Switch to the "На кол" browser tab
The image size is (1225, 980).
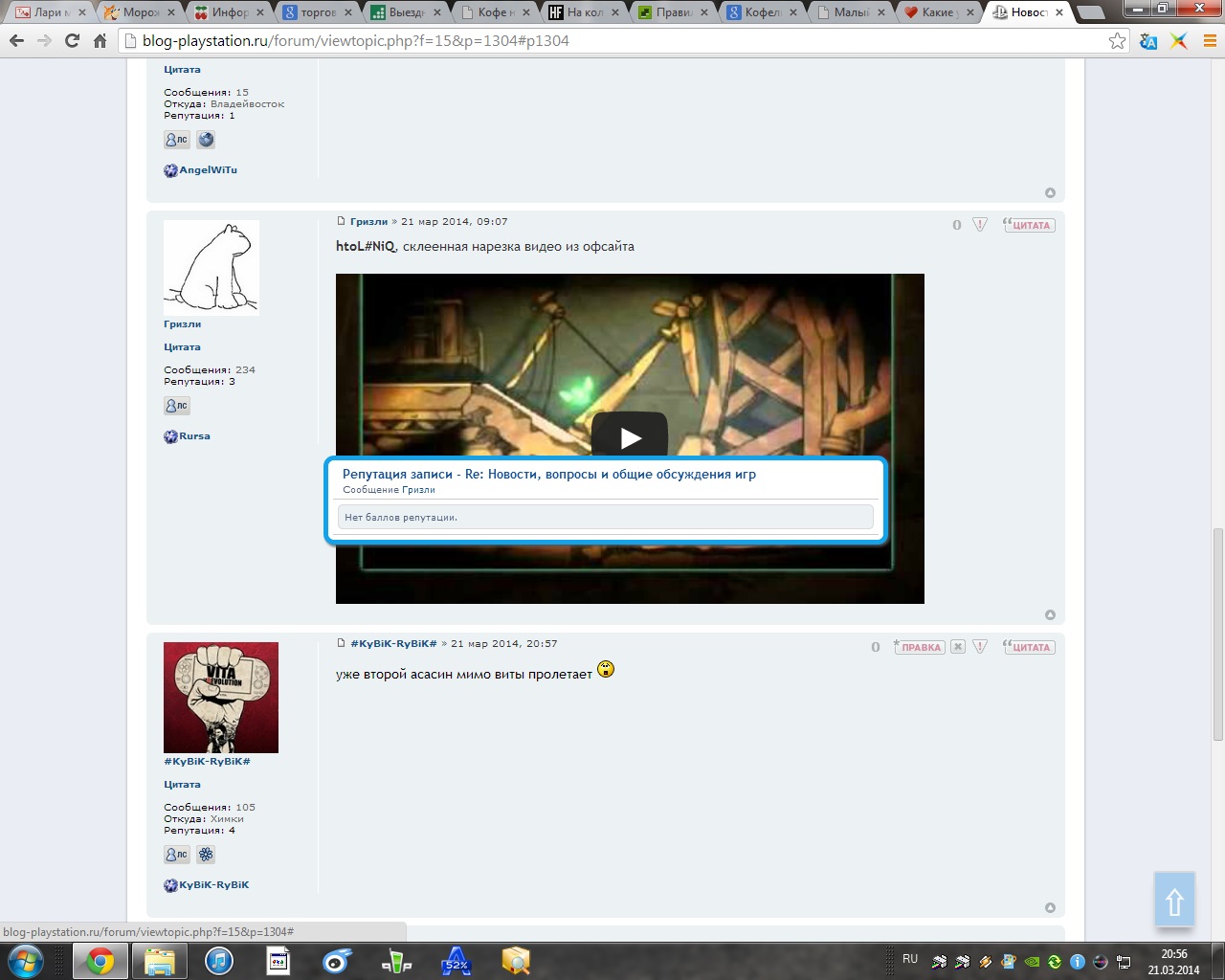tap(585, 12)
